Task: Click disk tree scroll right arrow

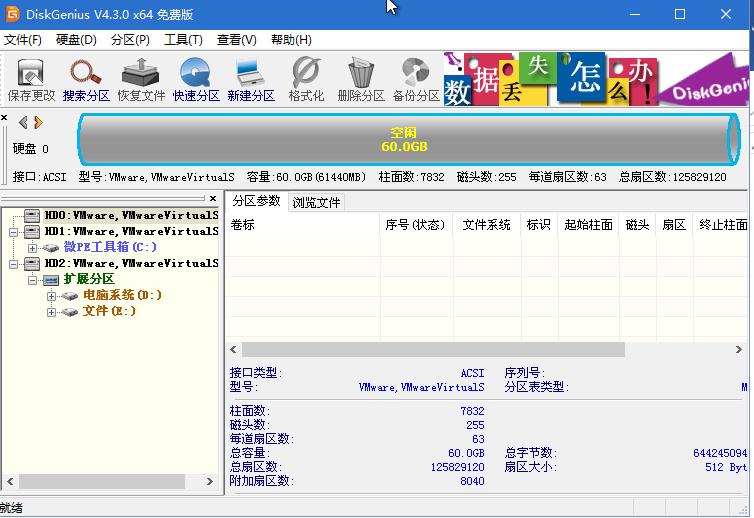Action: coord(210,481)
